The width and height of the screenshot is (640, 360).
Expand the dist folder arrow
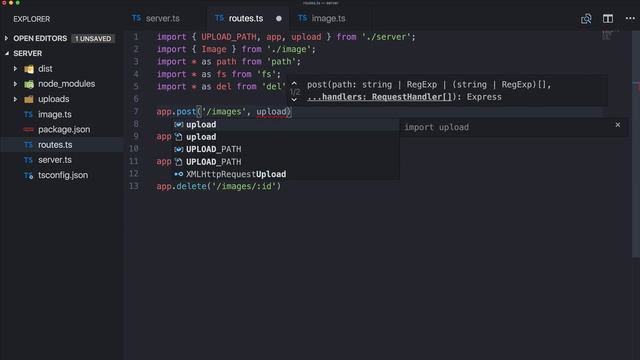[16, 69]
